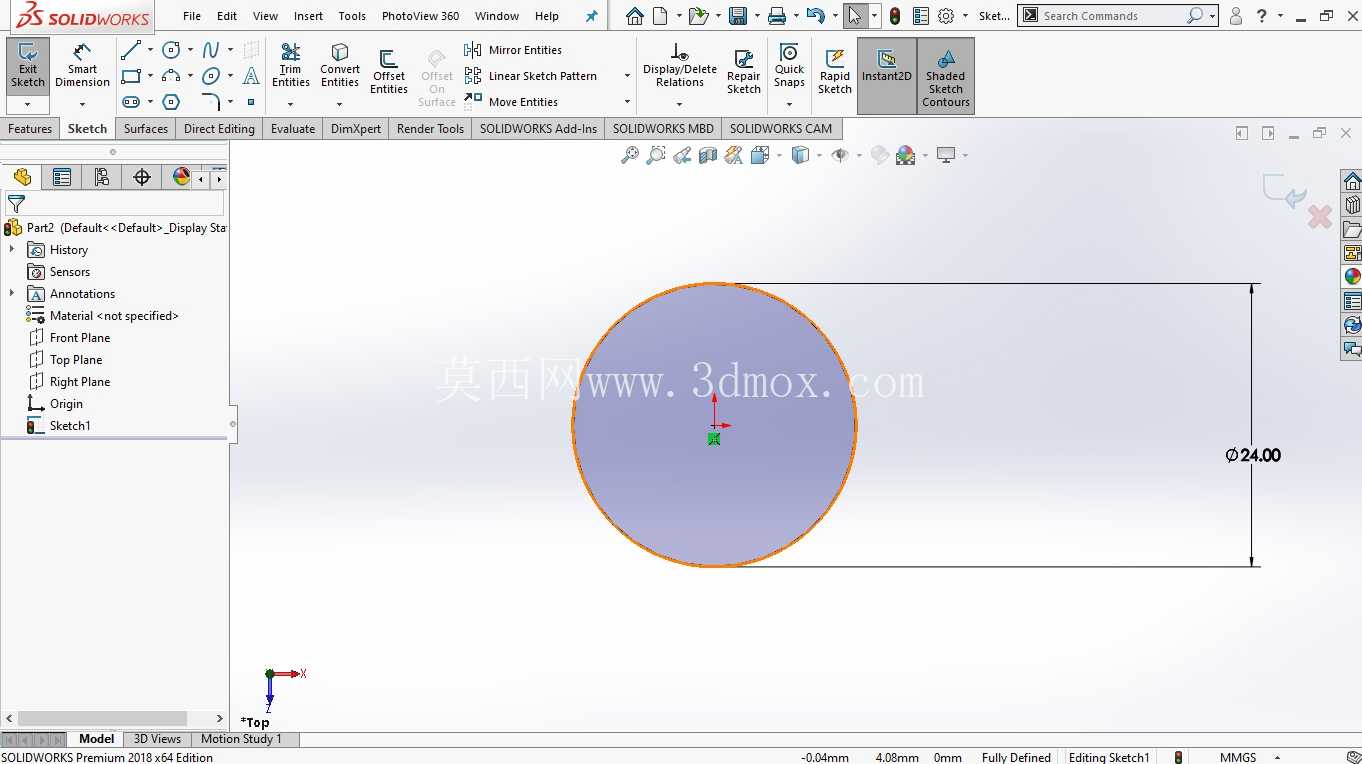
Task: Open the Smart Dimension dropdown arrow
Action: click(x=83, y=103)
